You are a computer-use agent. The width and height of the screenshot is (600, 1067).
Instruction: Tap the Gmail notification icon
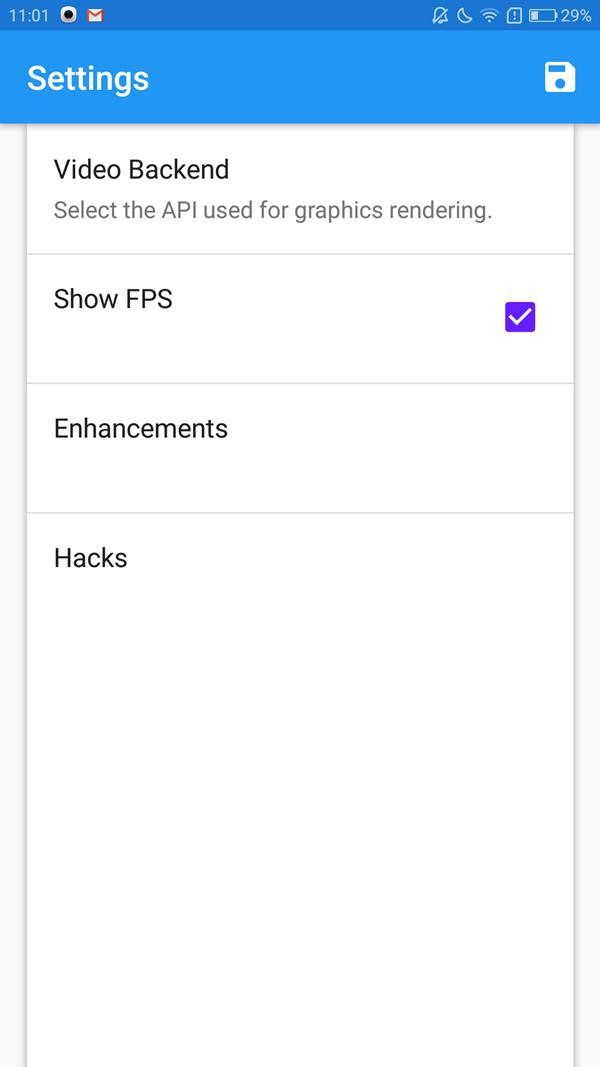[x=95, y=15]
